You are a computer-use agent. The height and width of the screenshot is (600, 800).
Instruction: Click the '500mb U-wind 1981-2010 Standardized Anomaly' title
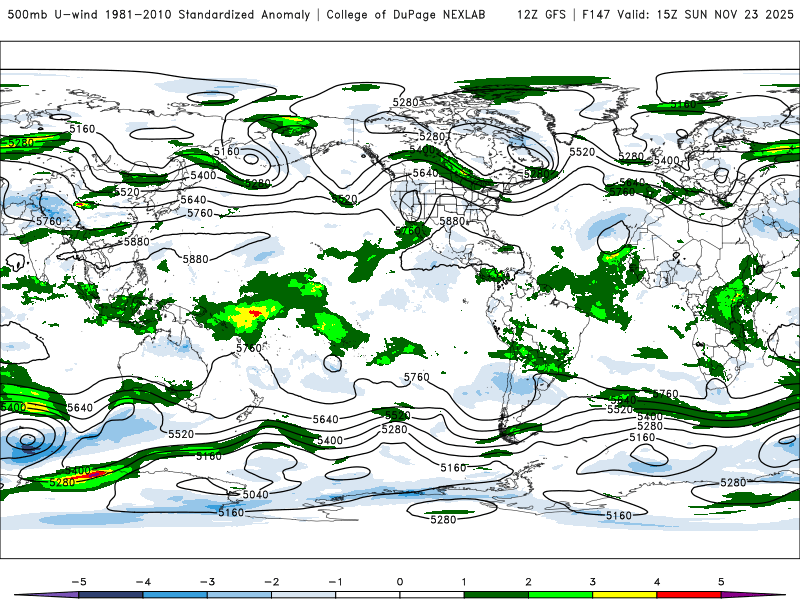pyautogui.click(x=159, y=15)
